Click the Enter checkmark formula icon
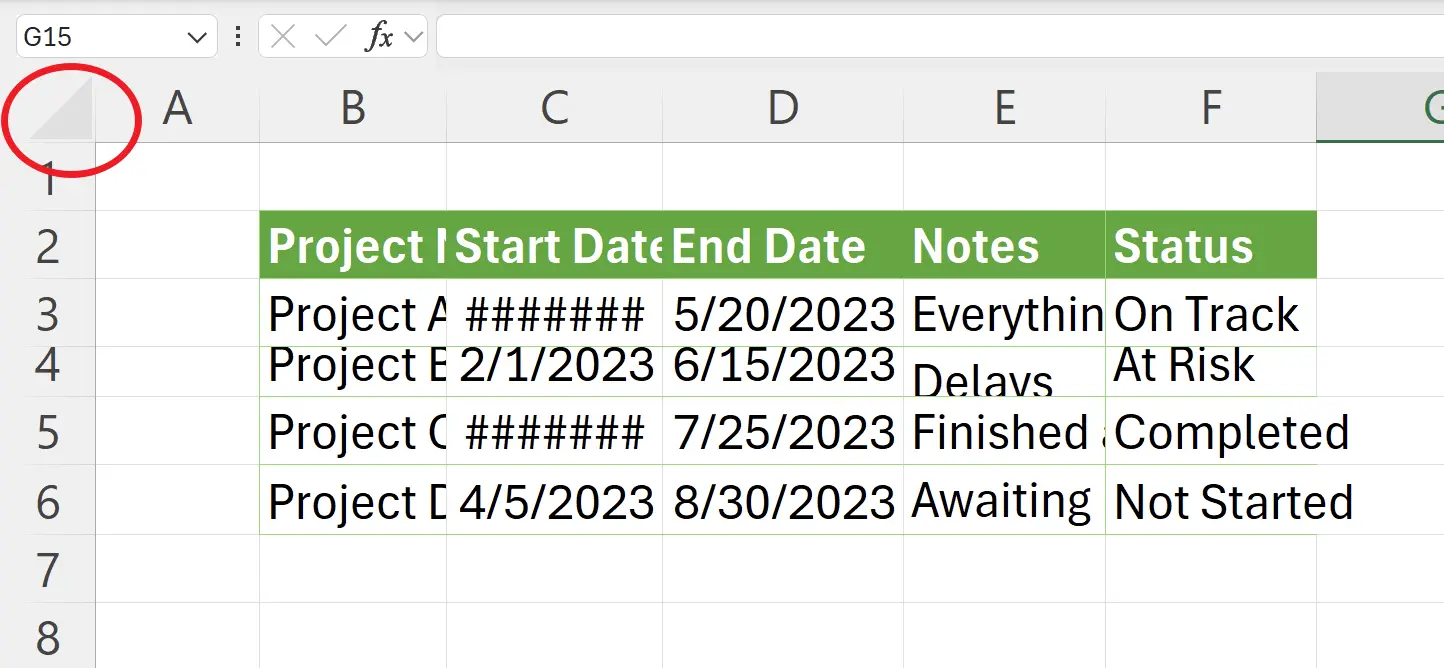The height and width of the screenshot is (668, 1444). 329,37
